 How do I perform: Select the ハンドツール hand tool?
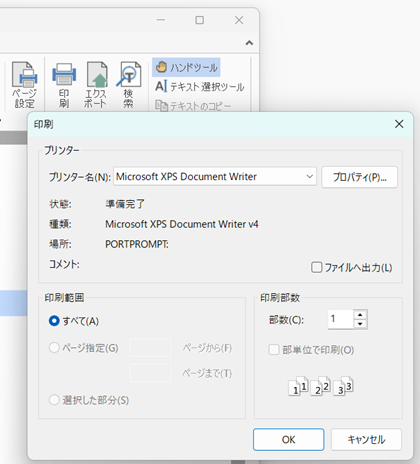click(186, 67)
